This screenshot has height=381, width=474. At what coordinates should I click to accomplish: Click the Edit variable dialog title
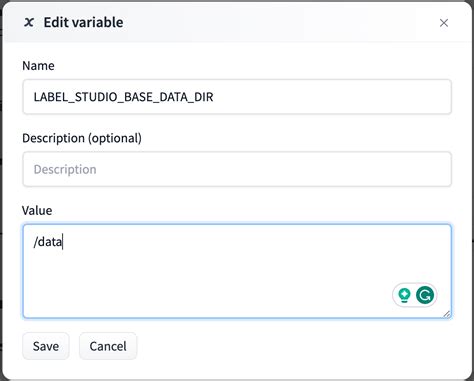pos(83,23)
